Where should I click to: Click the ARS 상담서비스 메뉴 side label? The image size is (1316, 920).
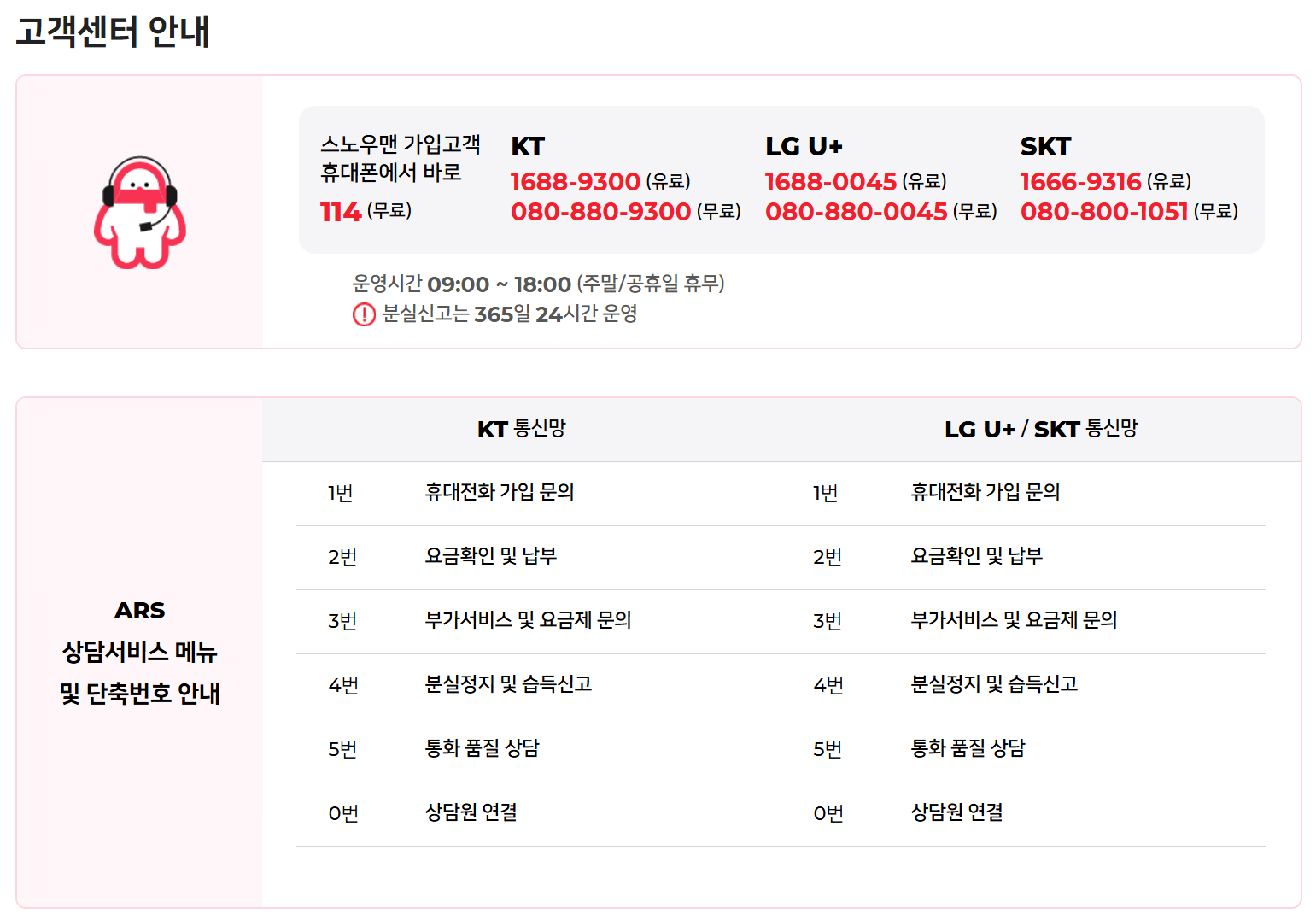click(140, 652)
